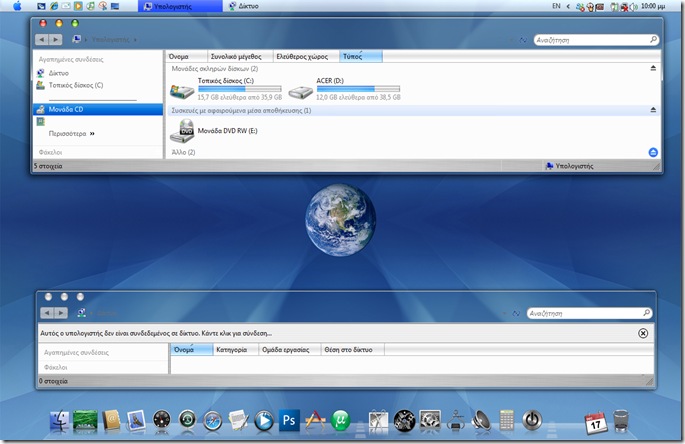685x444 pixels.
Task: Expand Περισσότερα chevron in favorites sidebar
Action: pos(92,134)
